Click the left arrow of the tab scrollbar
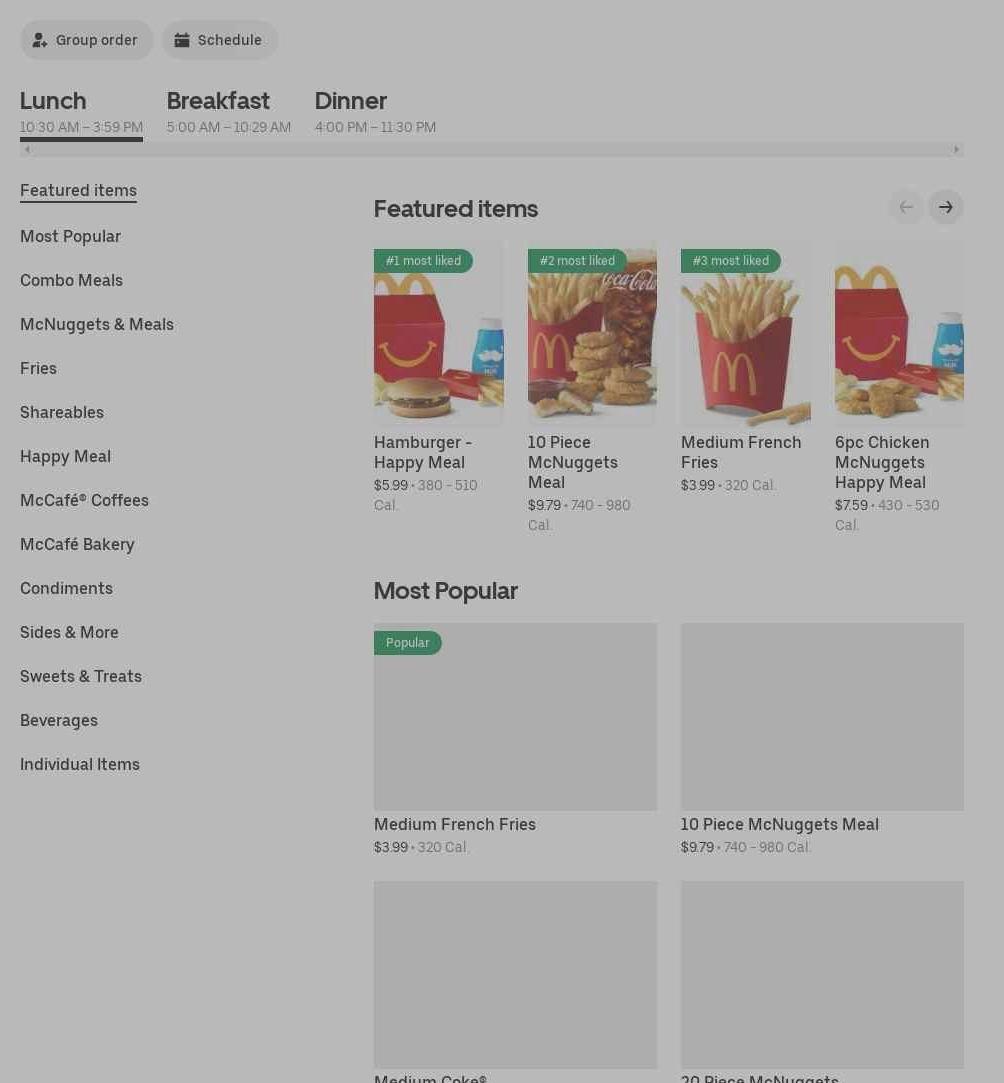 [27, 149]
